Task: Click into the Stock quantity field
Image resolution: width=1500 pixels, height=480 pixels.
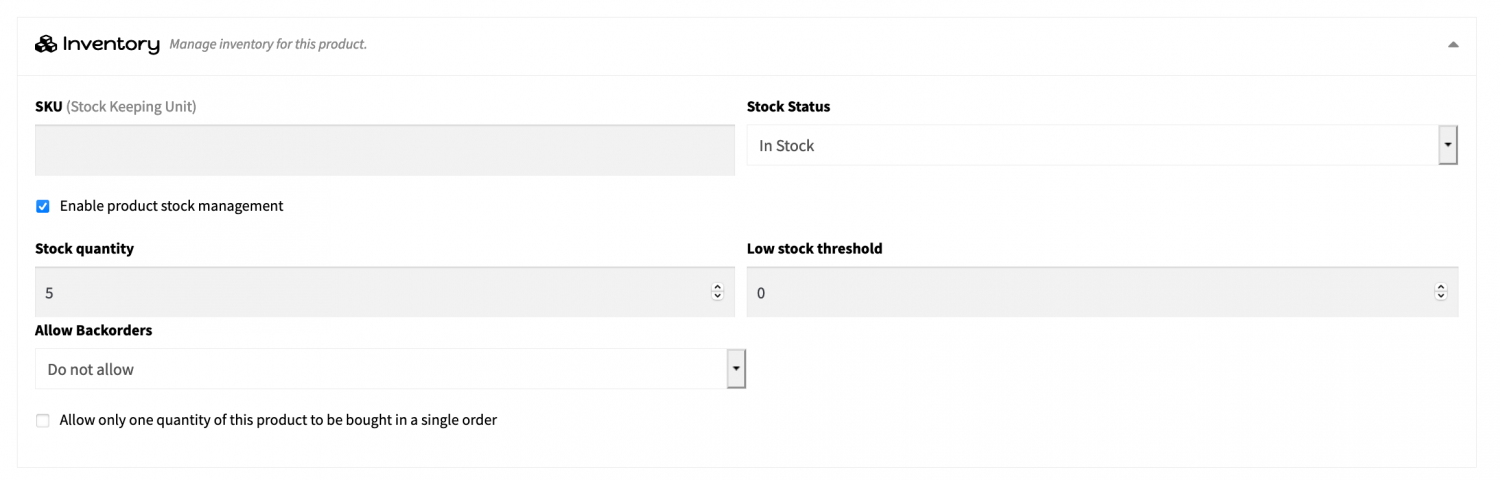Action: 385,292
